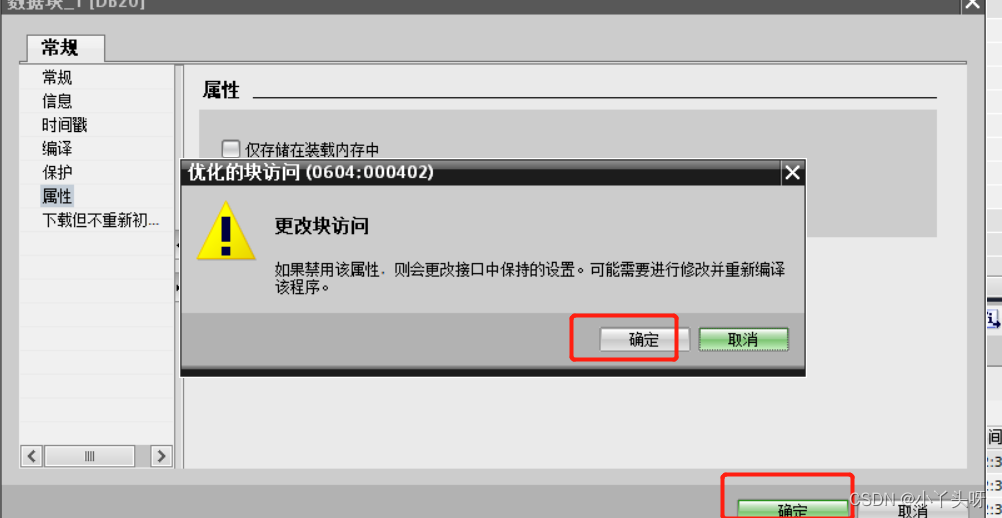Click the navigation pane horizontal scrollbar thumb
Viewport: 1002px width, 518px height.
(89, 456)
